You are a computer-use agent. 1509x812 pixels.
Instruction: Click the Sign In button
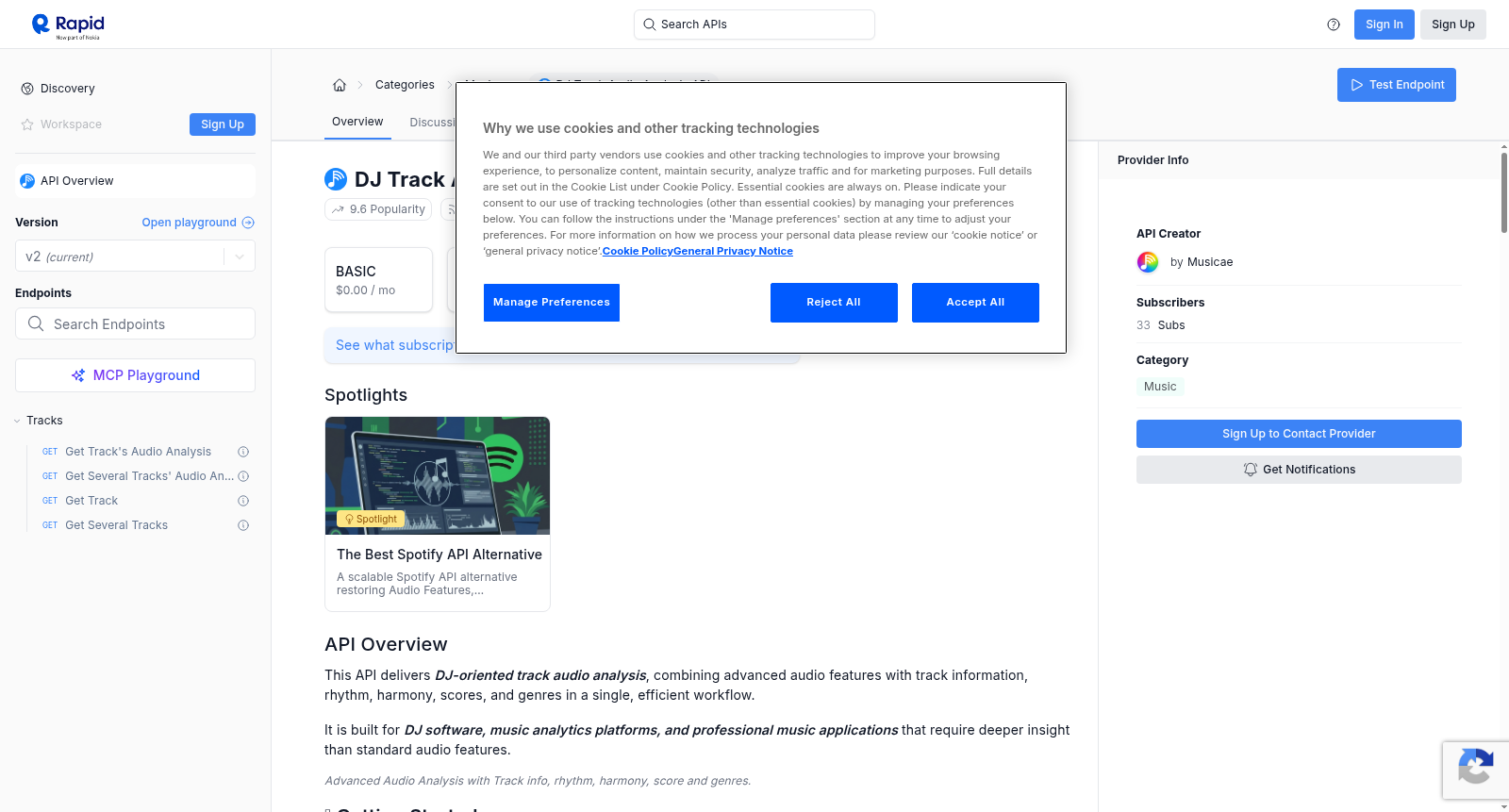pyautogui.click(x=1385, y=25)
